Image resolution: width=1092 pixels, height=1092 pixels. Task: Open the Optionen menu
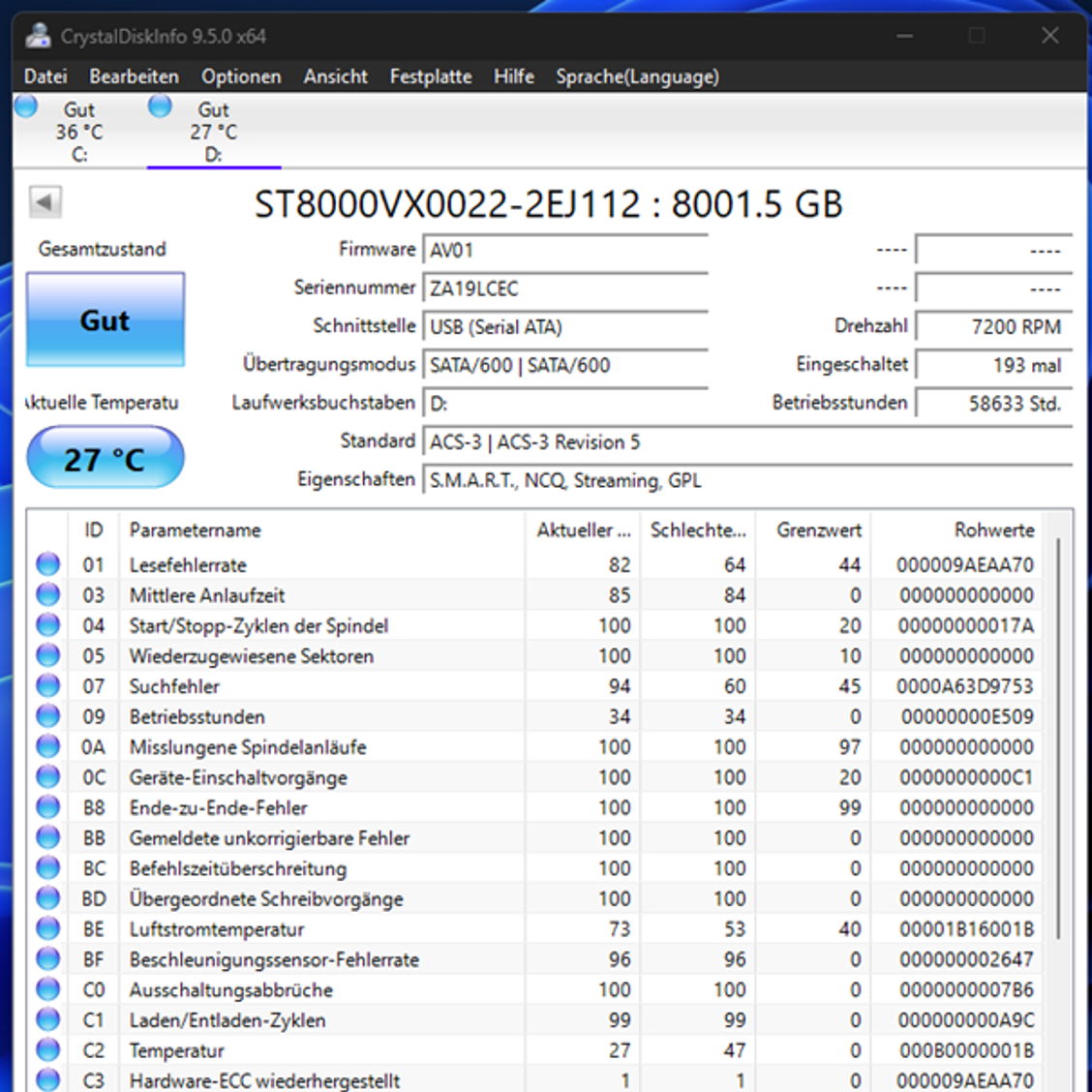pyautogui.click(x=241, y=76)
